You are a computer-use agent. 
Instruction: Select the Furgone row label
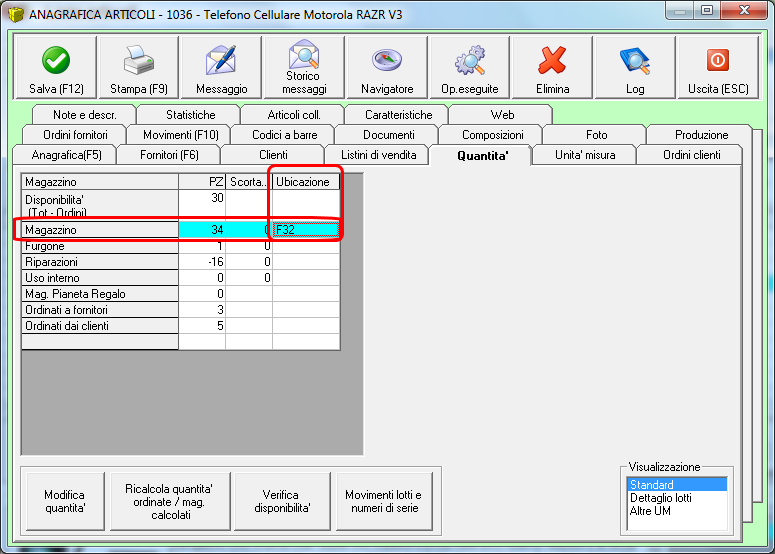100,246
